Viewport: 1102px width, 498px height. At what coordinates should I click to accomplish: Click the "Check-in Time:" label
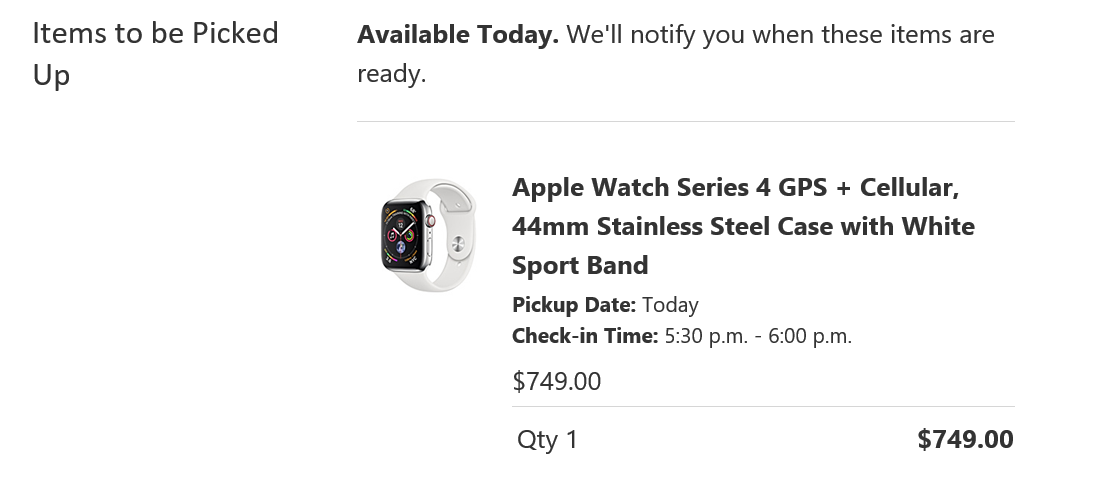coord(584,336)
